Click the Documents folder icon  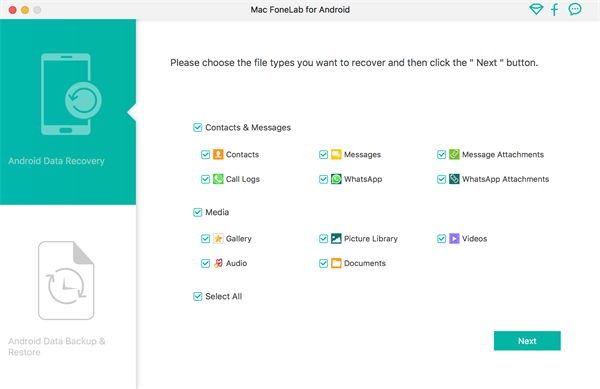point(336,263)
